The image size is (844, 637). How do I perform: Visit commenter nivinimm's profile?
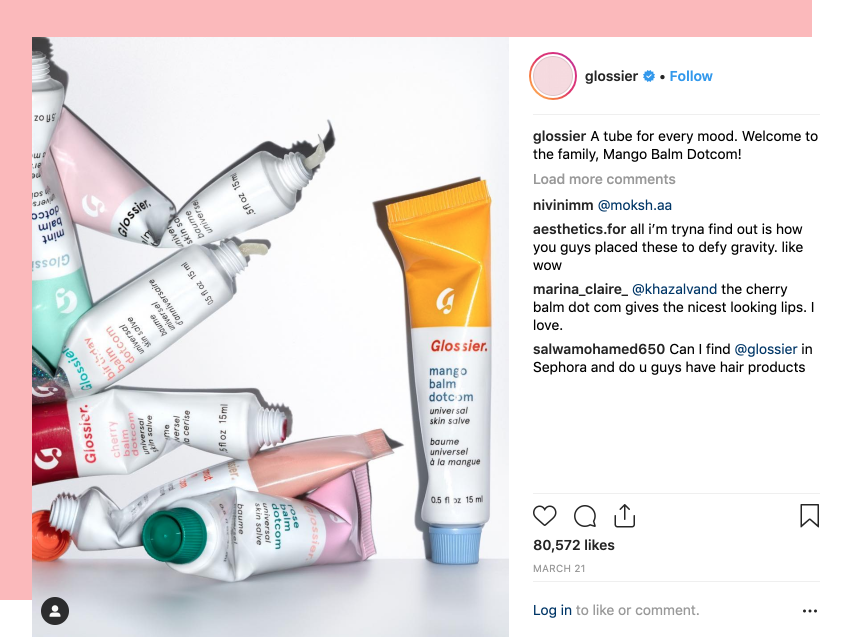[563, 205]
